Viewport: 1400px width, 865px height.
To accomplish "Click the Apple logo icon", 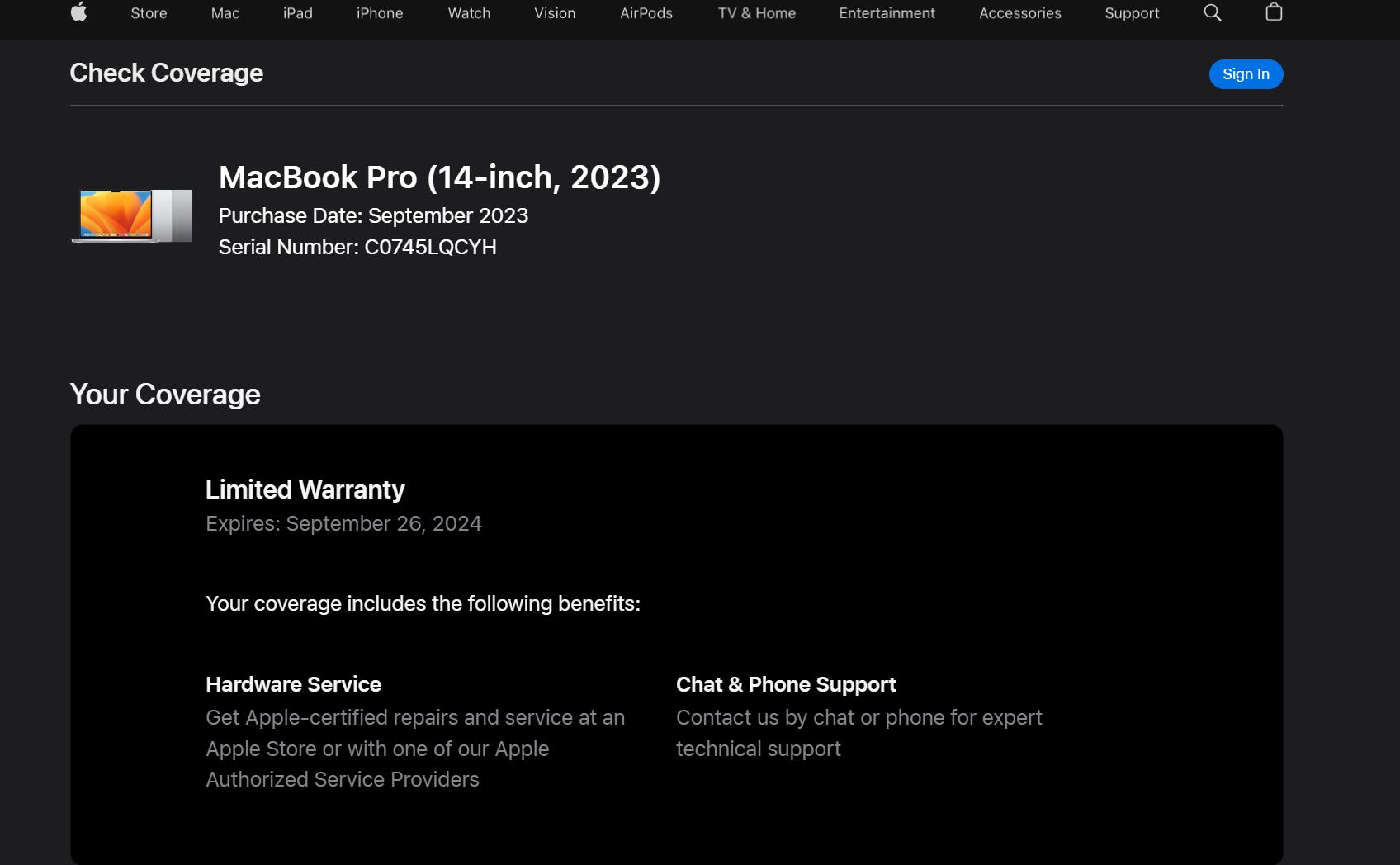I will click(78, 12).
